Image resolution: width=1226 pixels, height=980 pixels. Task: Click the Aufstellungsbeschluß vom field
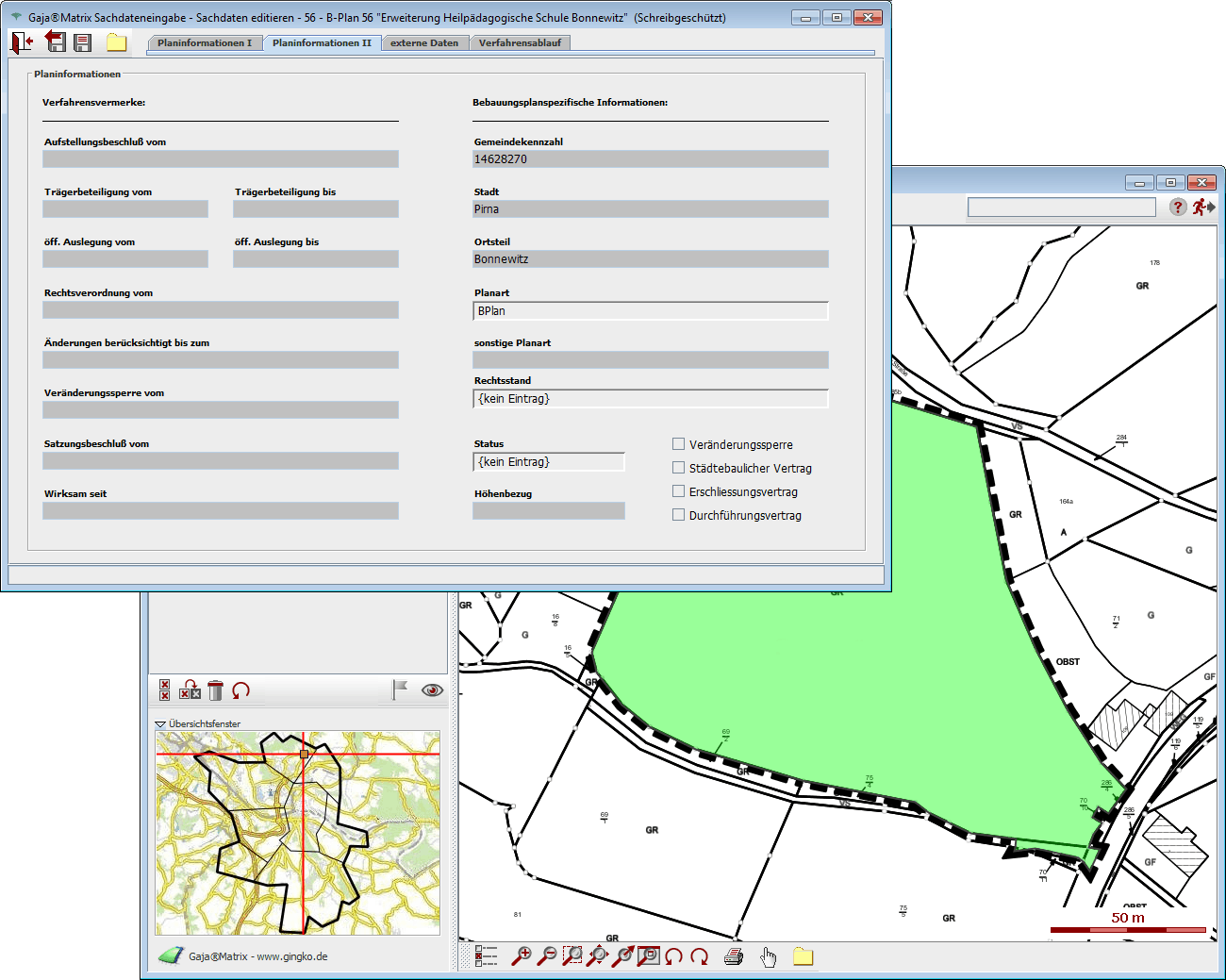coord(221,159)
